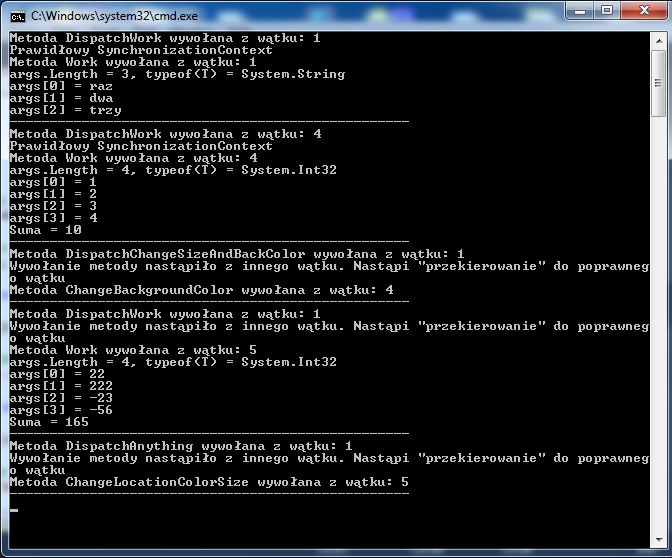Click the line "args[3] = -56"
Viewport: 672px width, 558px height.
coord(61,410)
